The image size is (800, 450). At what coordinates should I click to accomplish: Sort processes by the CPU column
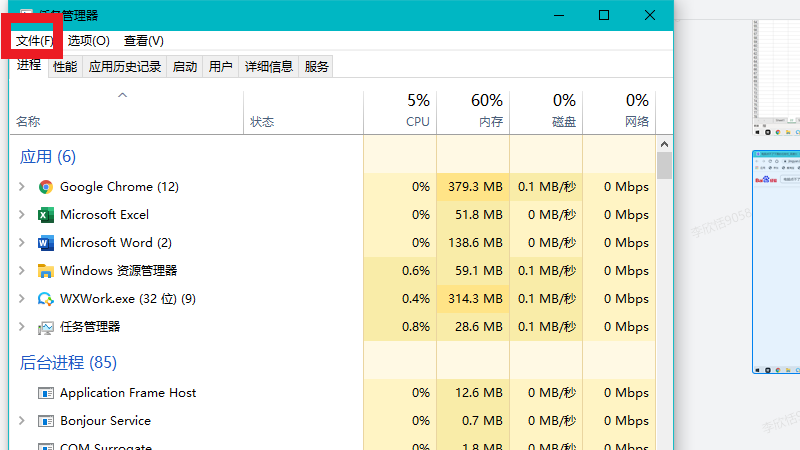coord(400,111)
